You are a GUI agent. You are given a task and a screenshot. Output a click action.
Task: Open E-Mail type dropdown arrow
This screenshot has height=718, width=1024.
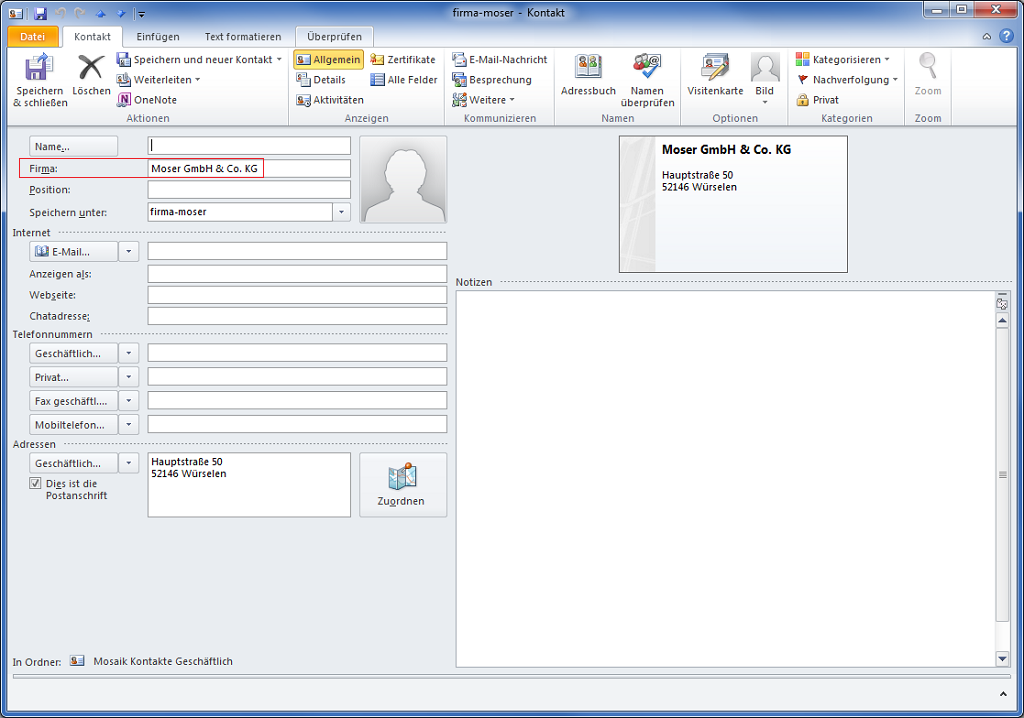[x=129, y=252]
